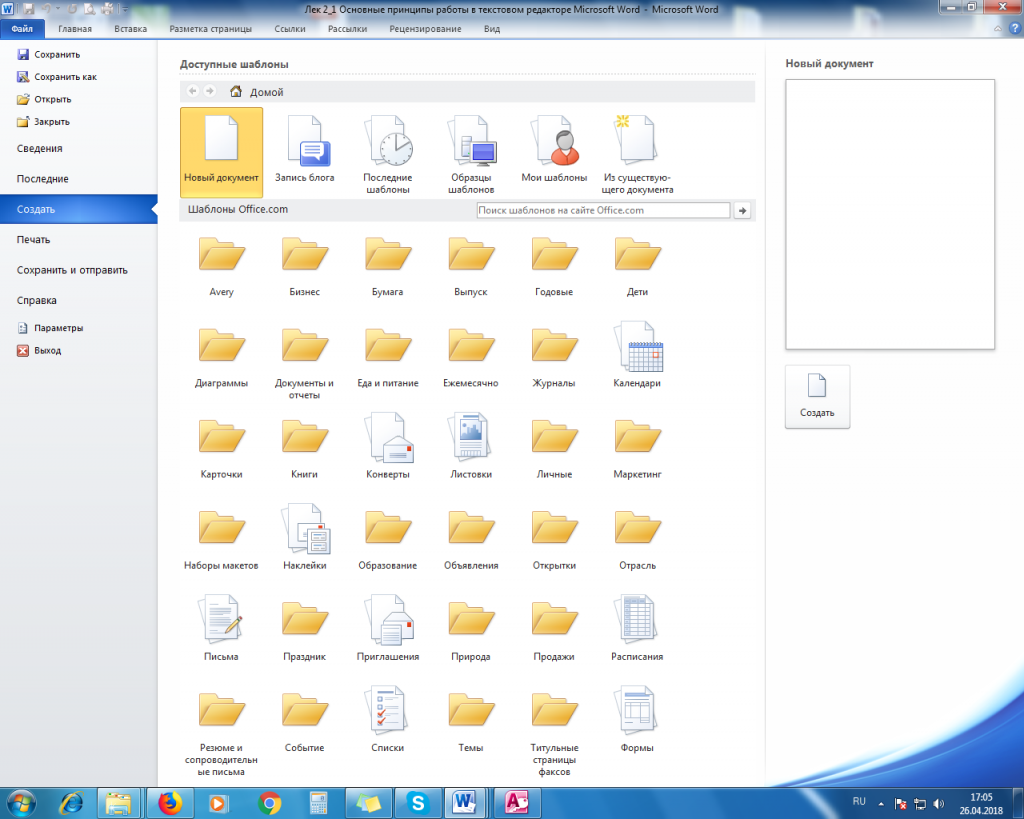Open the Рассылки tab
This screenshot has height=819, width=1024.
(347, 29)
